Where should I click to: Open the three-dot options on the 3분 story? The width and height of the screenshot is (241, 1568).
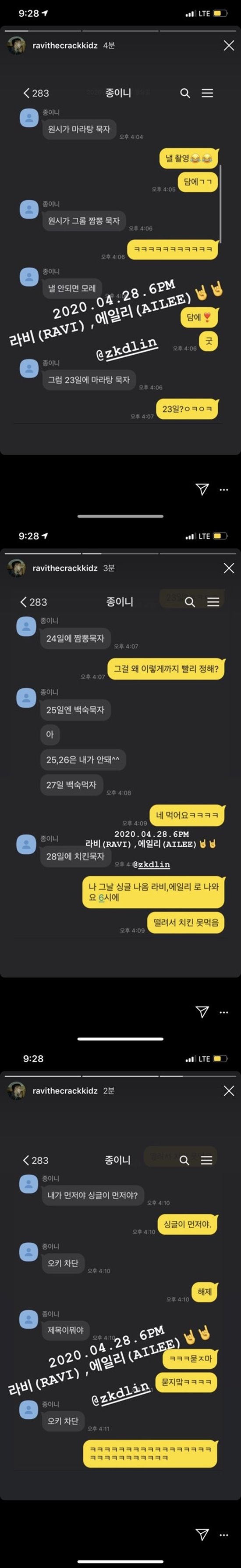pyautogui.click(x=224, y=1012)
